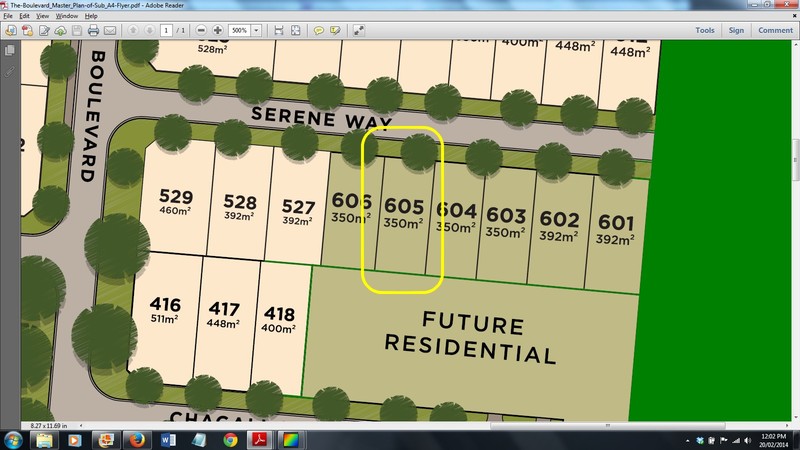Click the Send file by email icon
Image resolution: width=800 pixels, height=450 pixels.
tap(112, 31)
